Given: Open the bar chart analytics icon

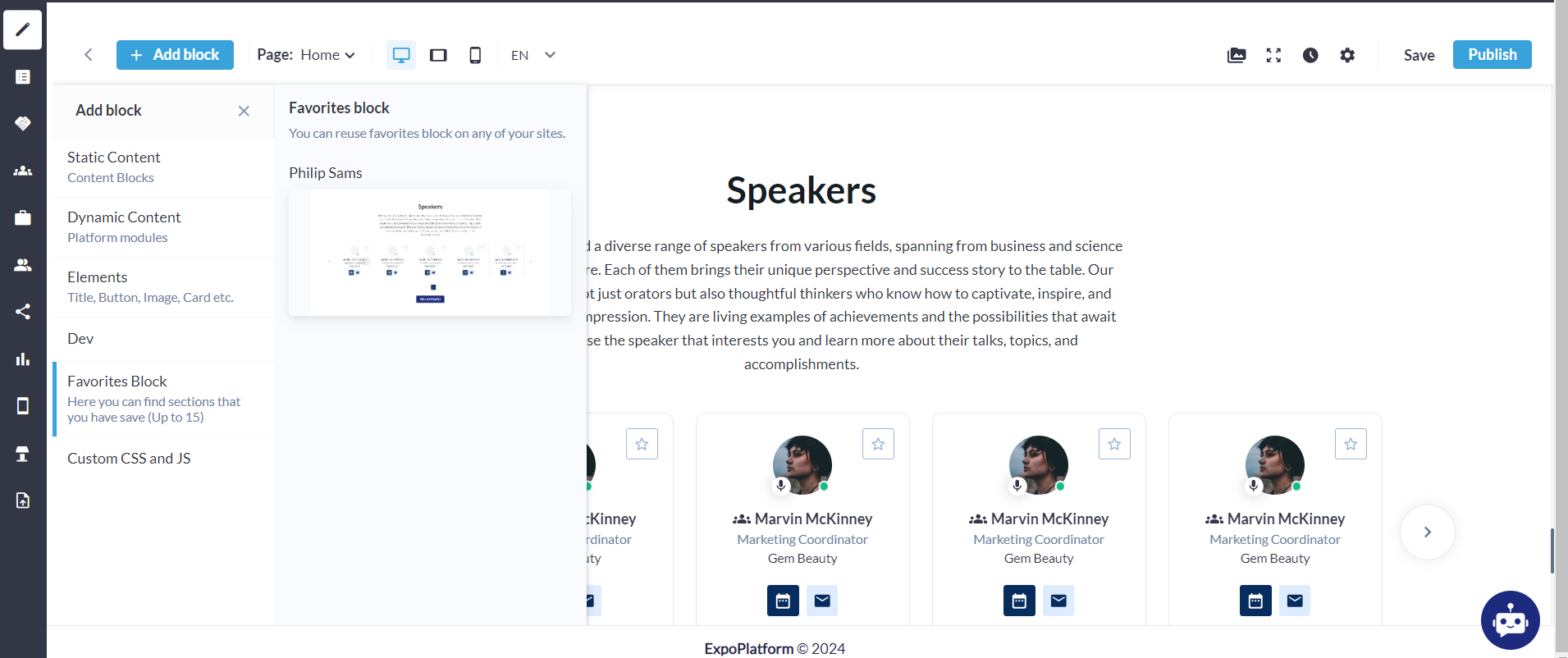Looking at the screenshot, I should point(23,359).
